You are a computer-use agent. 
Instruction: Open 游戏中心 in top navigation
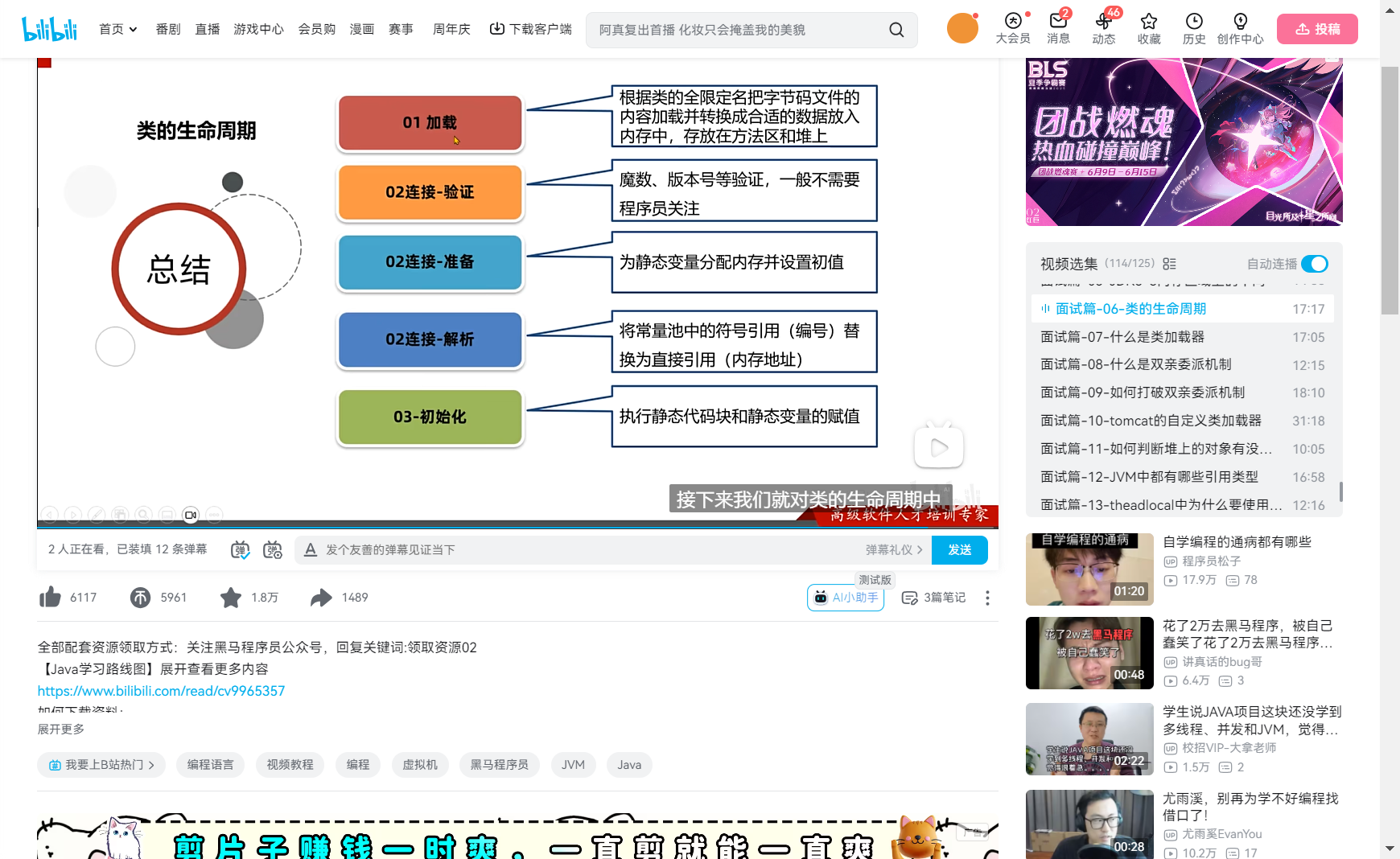(x=258, y=29)
